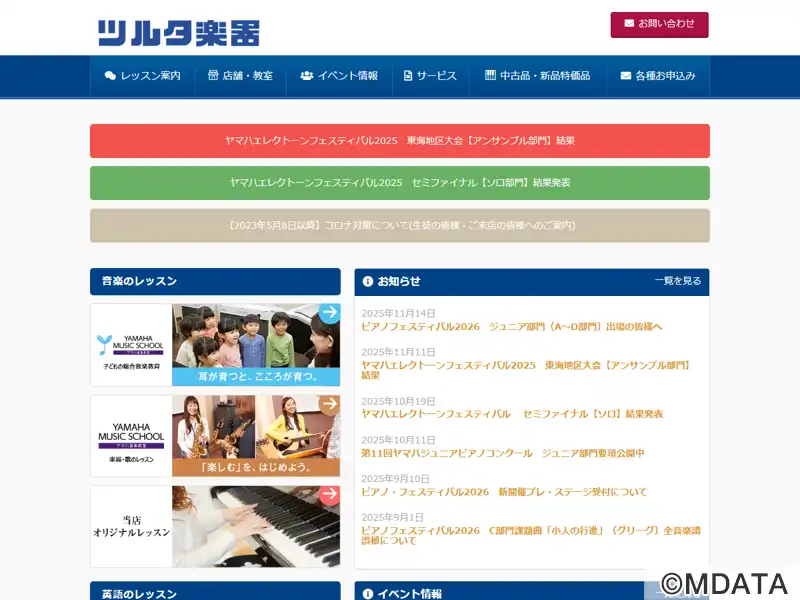Click the blue arrow on children's music school banner
Screen dimensions: 800x600
coord(330,312)
